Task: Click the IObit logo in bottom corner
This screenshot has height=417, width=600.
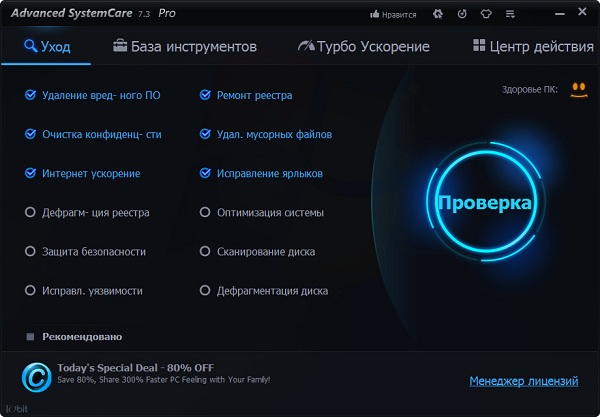Action: (x=16, y=409)
